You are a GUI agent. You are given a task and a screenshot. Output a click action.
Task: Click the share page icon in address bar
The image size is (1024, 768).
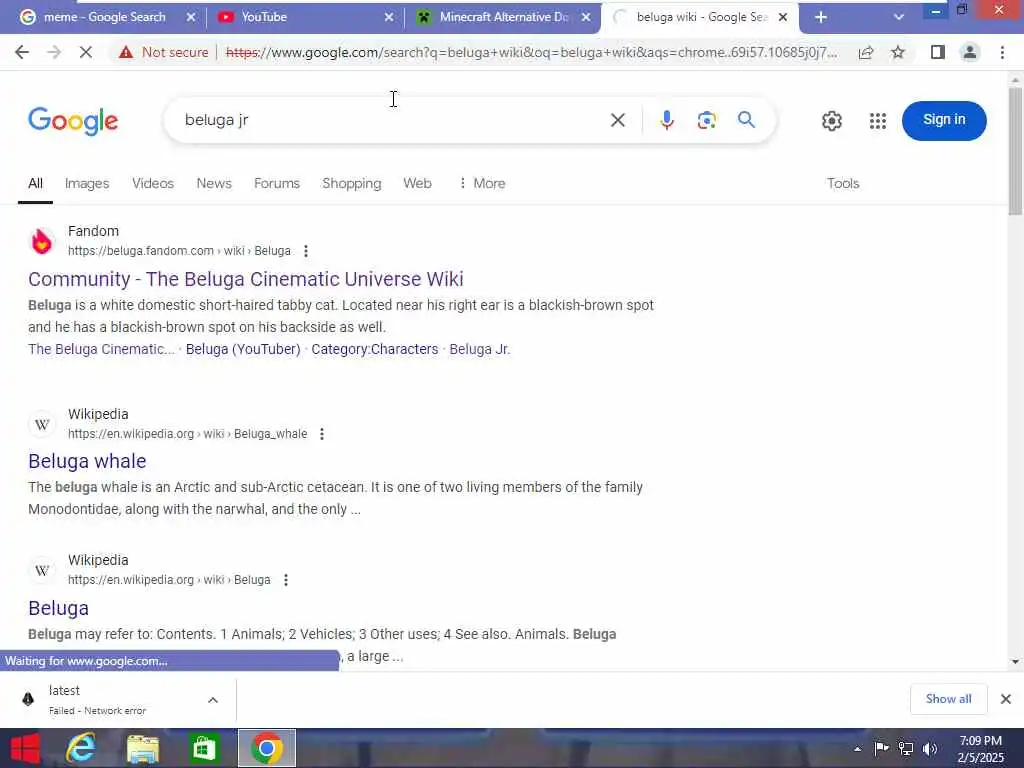coord(866,52)
